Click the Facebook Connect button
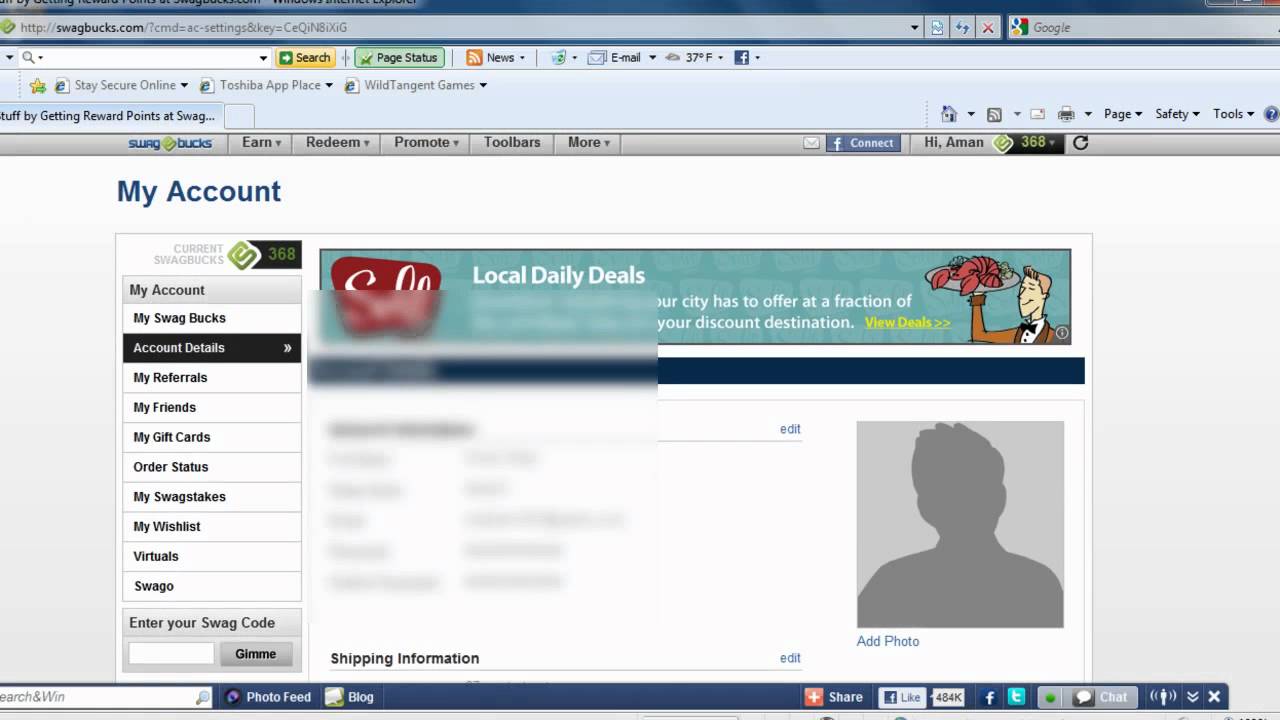 862,143
